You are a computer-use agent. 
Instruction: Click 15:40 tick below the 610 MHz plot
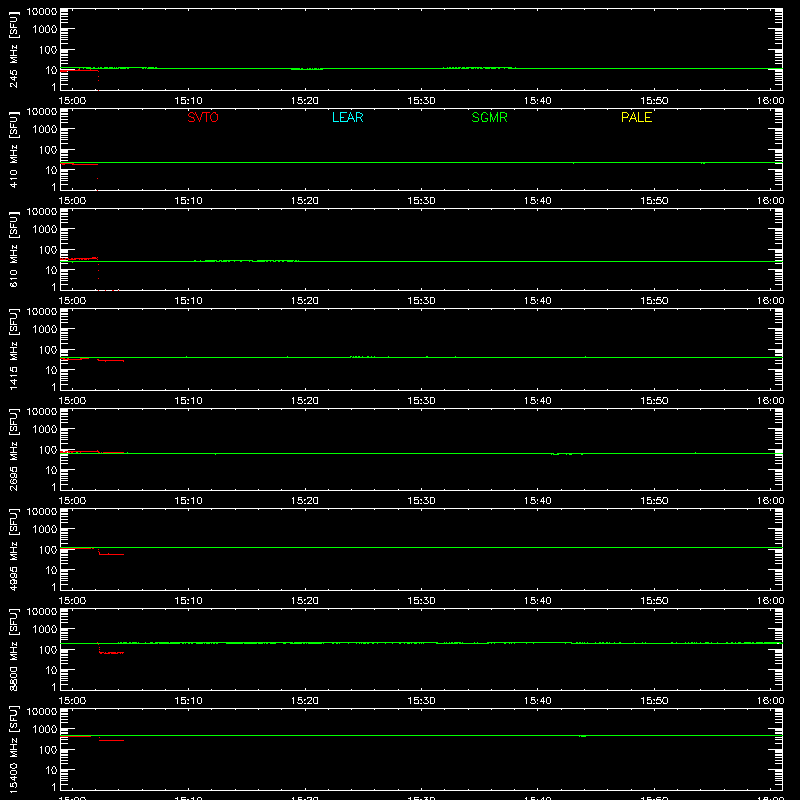point(538,301)
